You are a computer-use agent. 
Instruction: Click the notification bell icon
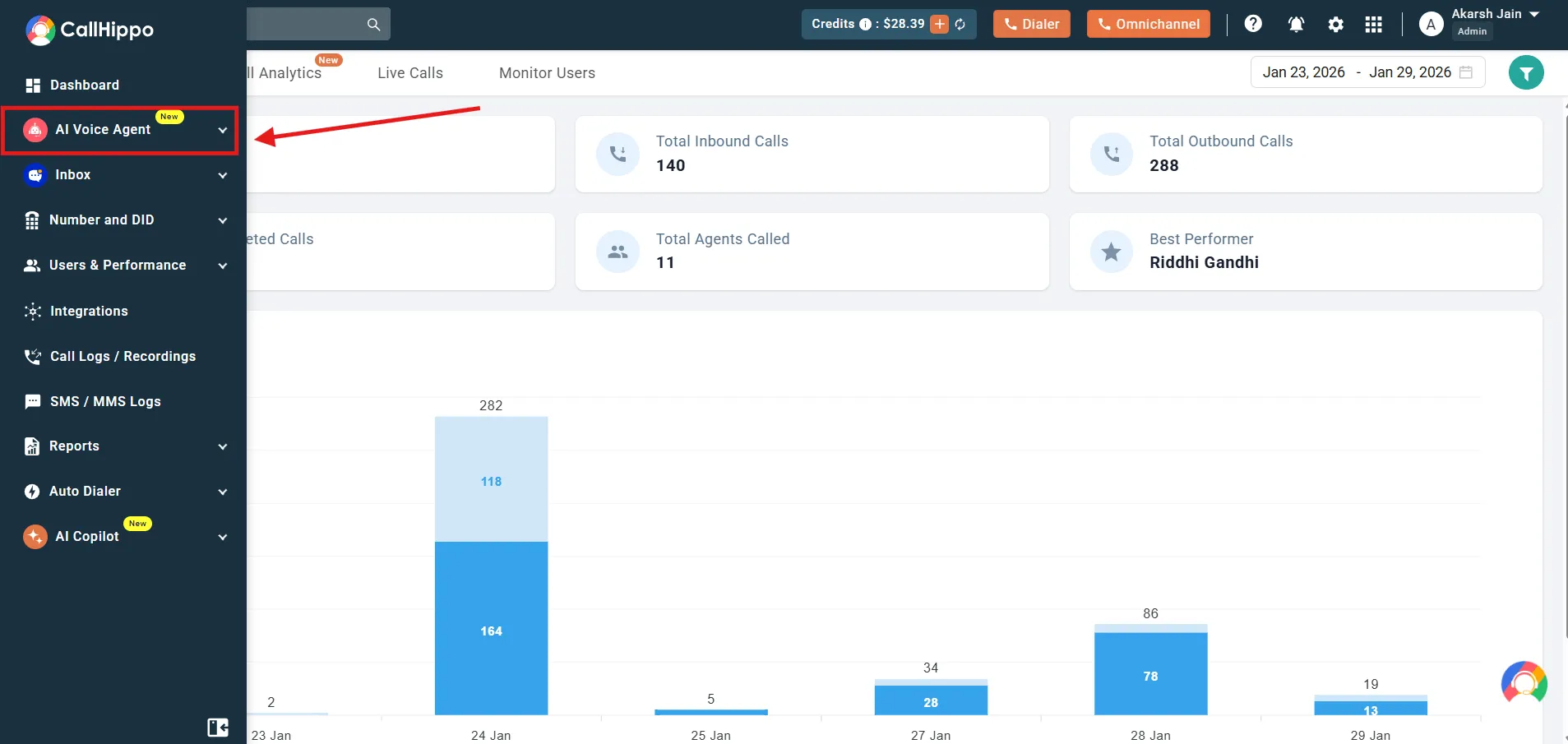pos(1296,25)
